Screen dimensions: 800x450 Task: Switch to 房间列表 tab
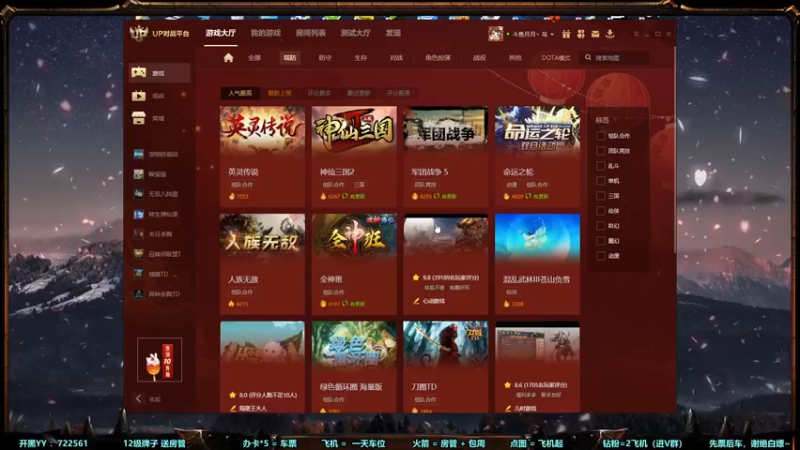[x=310, y=33]
